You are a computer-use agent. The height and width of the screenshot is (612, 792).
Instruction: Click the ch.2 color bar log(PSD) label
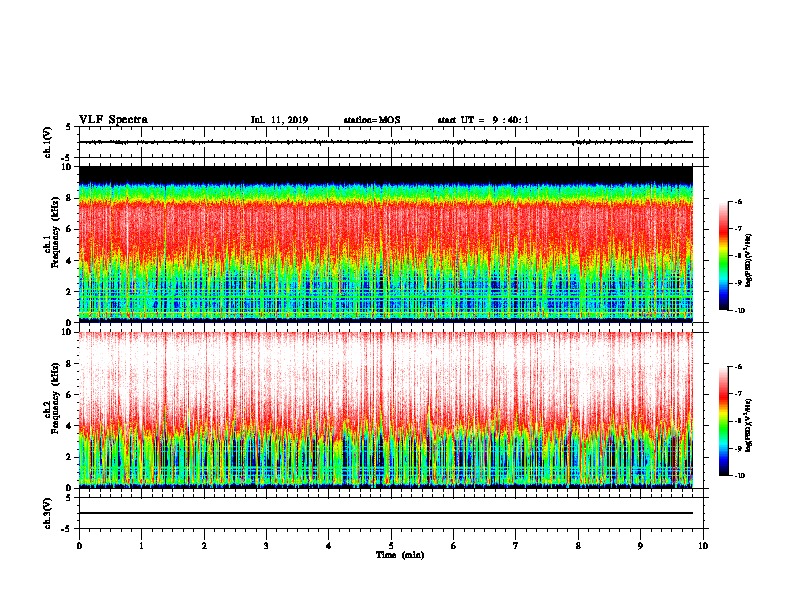(x=749, y=426)
